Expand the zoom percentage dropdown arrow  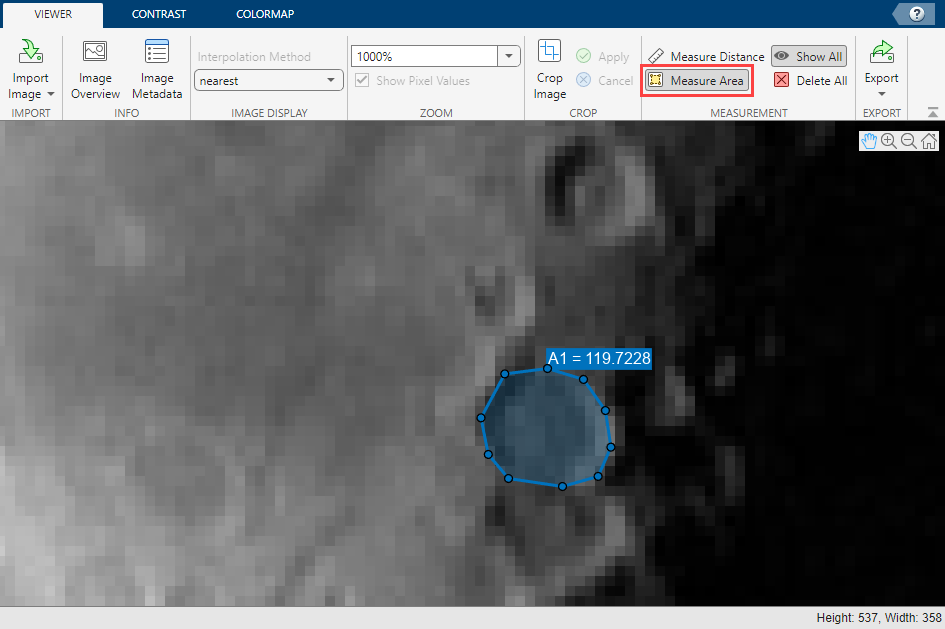click(x=509, y=57)
